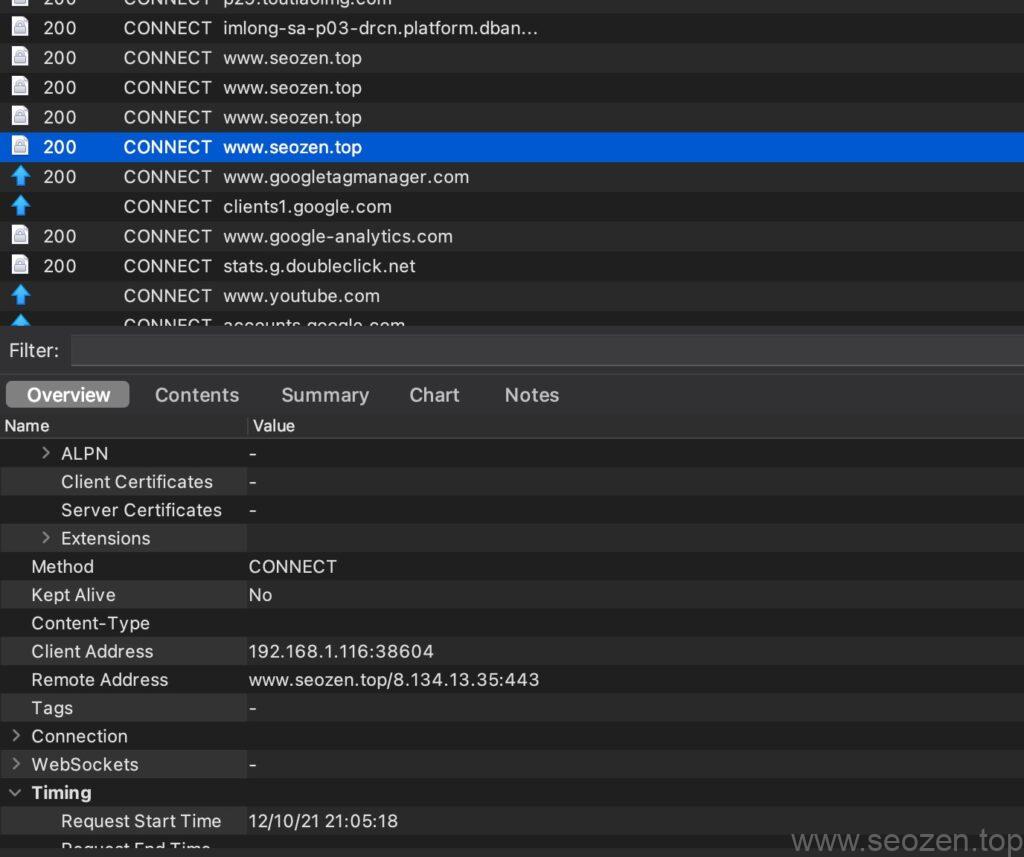Click the Request Start Time label
This screenshot has height=857, width=1024.
[141, 820]
